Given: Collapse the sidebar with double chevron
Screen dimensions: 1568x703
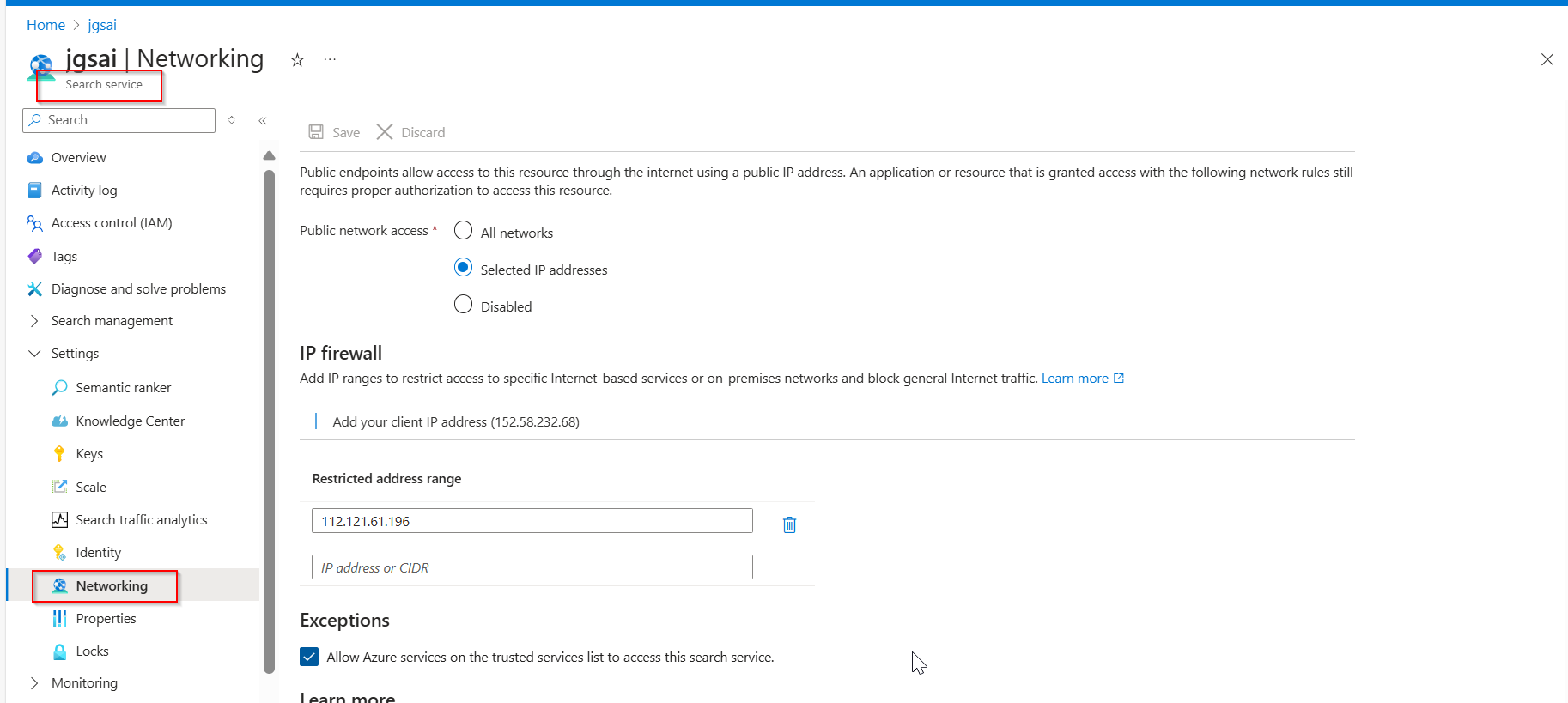Looking at the screenshot, I should pyautogui.click(x=263, y=121).
